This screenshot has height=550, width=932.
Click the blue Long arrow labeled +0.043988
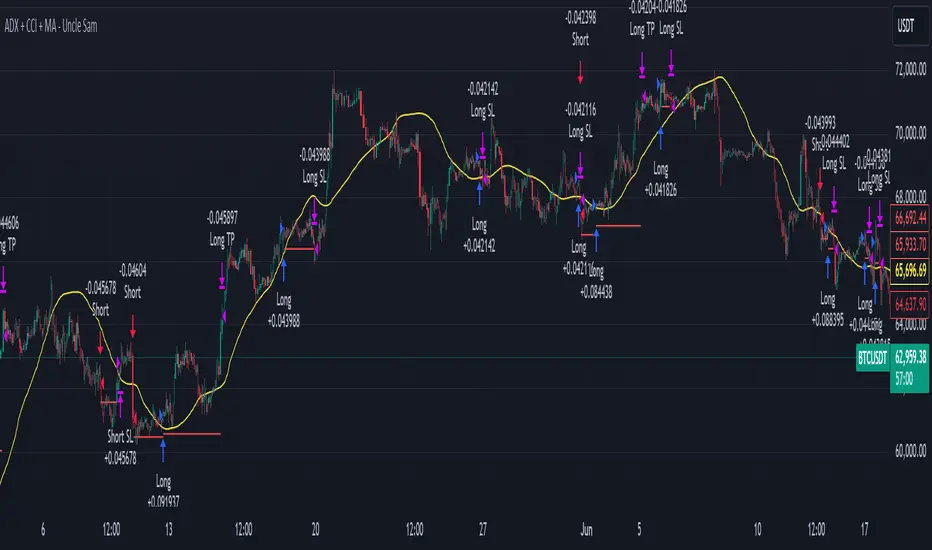[x=284, y=268]
